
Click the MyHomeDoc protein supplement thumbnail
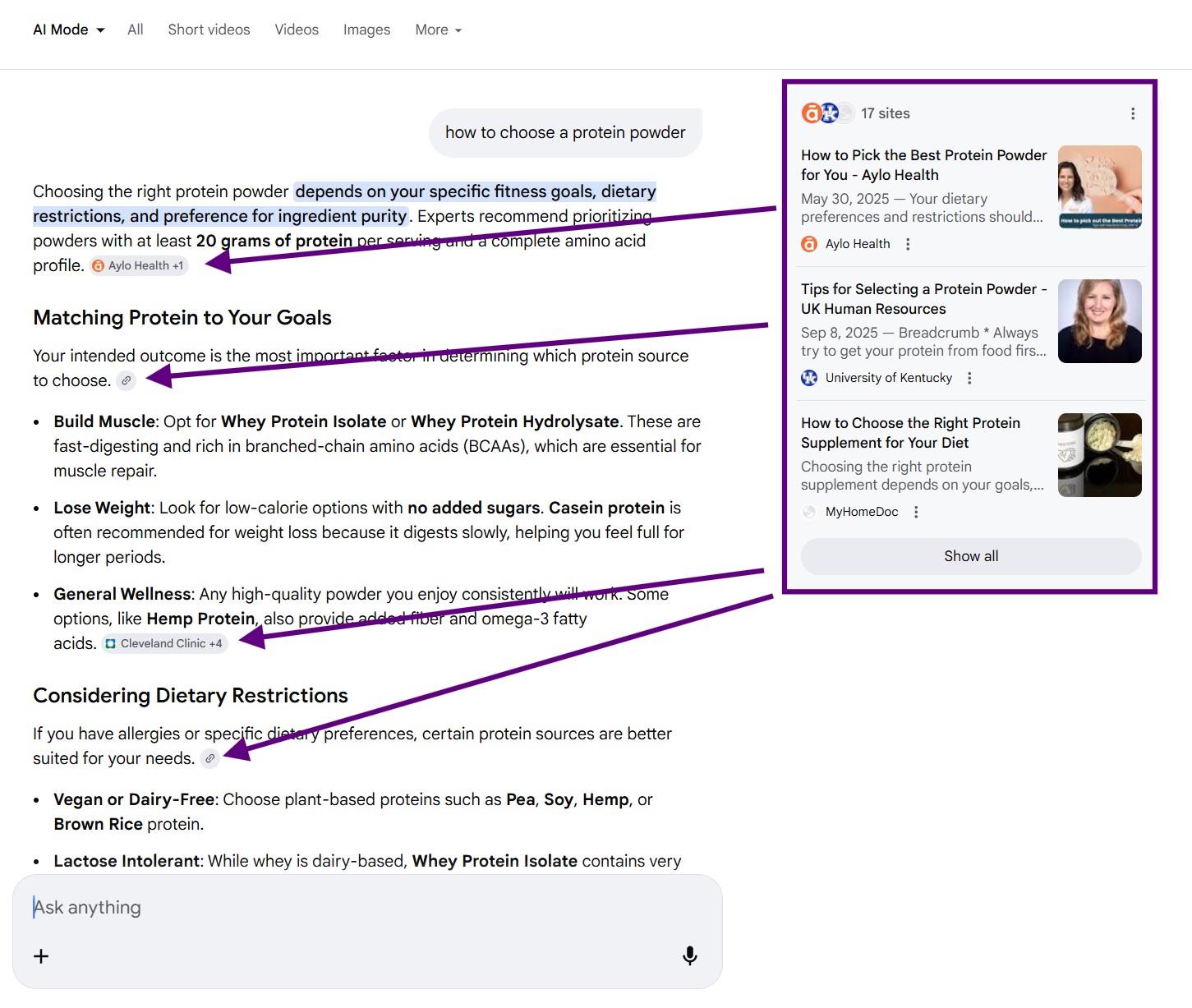1099,455
